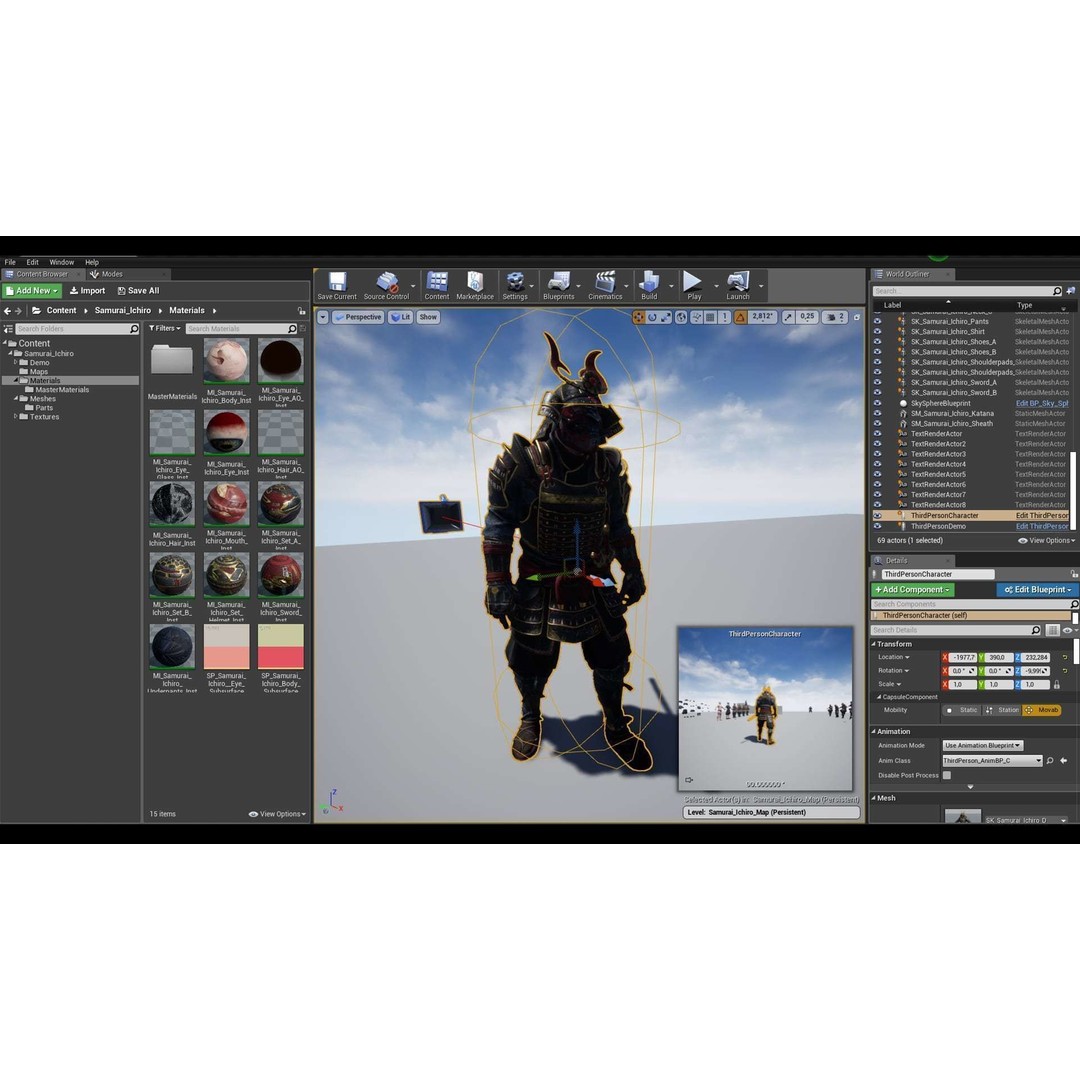Click the Save Current toolbar icon
The image size is (1080, 1080).
click(x=337, y=285)
